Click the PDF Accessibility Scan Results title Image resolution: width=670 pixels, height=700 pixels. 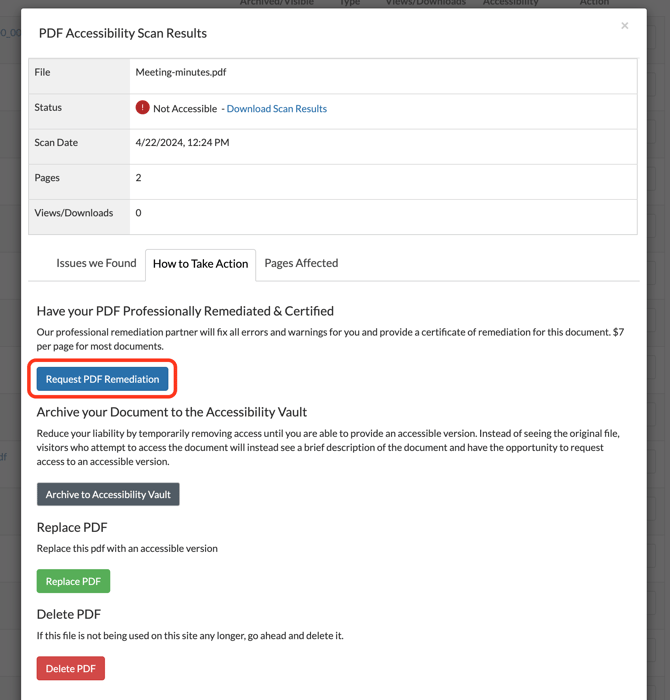click(123, 33)
